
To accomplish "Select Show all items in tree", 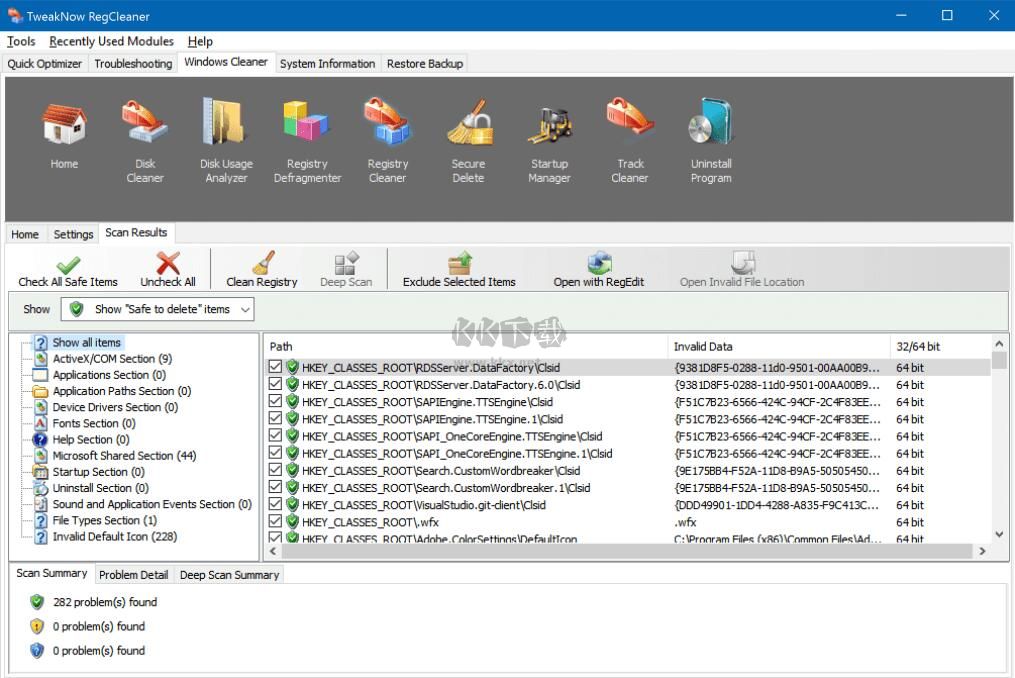I will (87, 343).
